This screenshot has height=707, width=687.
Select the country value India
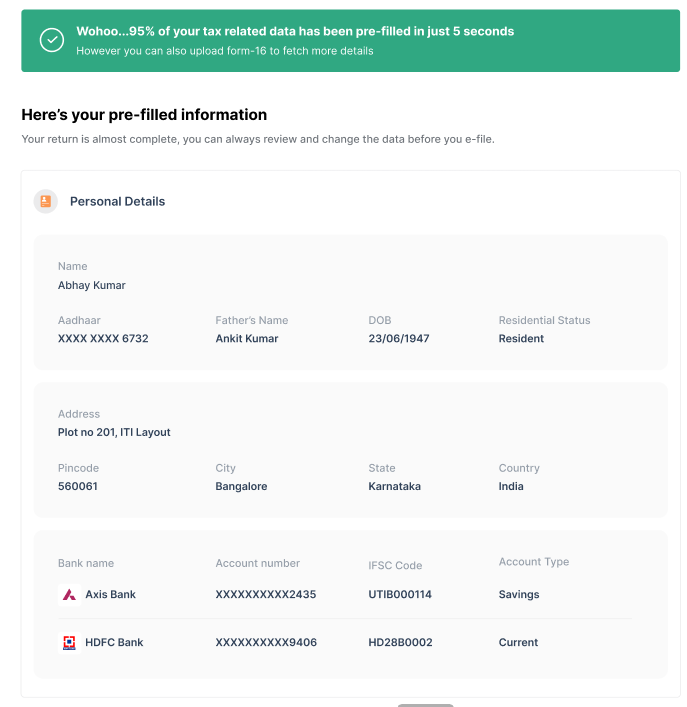(511, 487)
